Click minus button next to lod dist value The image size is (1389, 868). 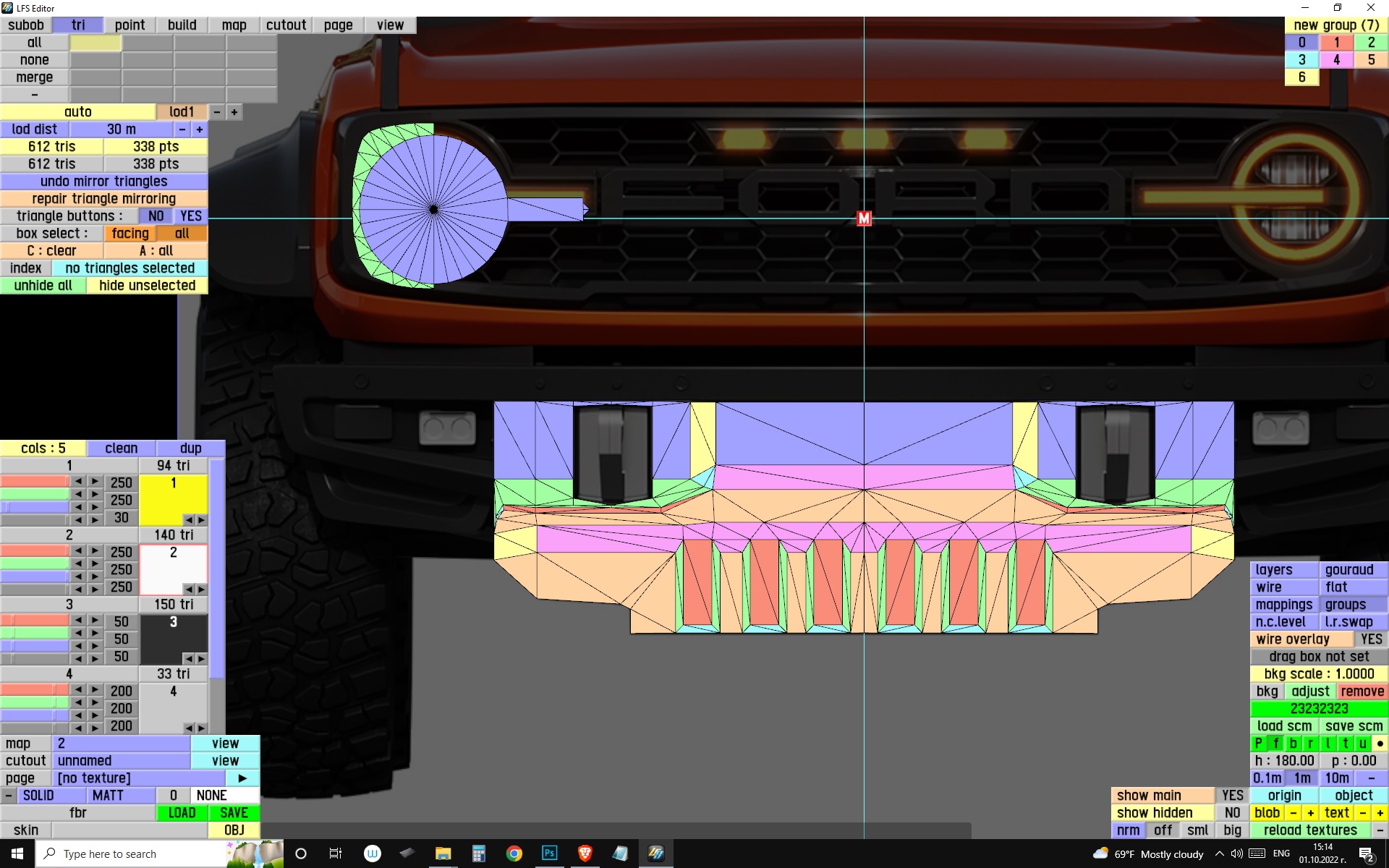182,129
